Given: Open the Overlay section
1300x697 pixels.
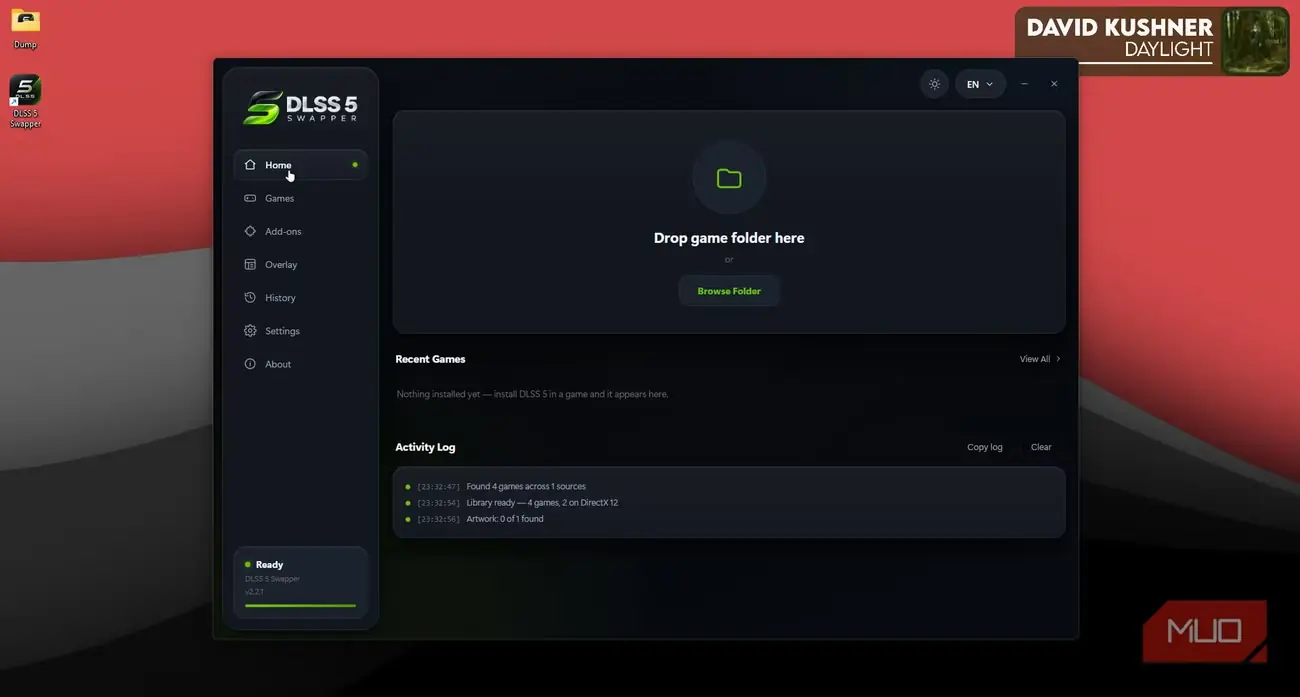Looking at the screenshot, I should point(300,264).
